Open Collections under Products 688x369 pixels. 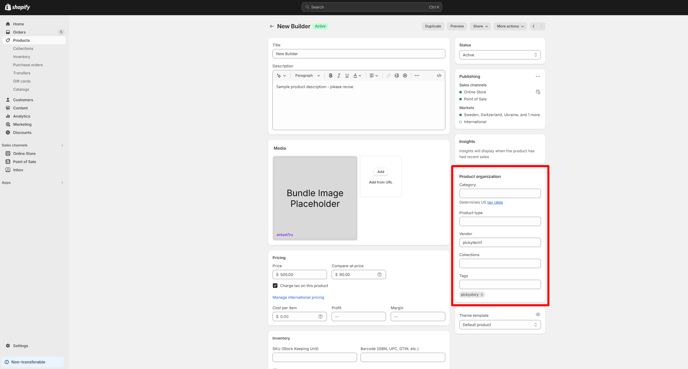[x=23, y=49]
